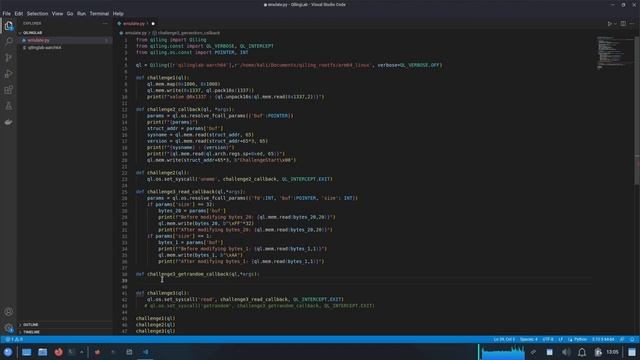The height and width of the screenshot is (360, 640).
Task: Place cursor on empty line 39
Action: click(363, 281)
